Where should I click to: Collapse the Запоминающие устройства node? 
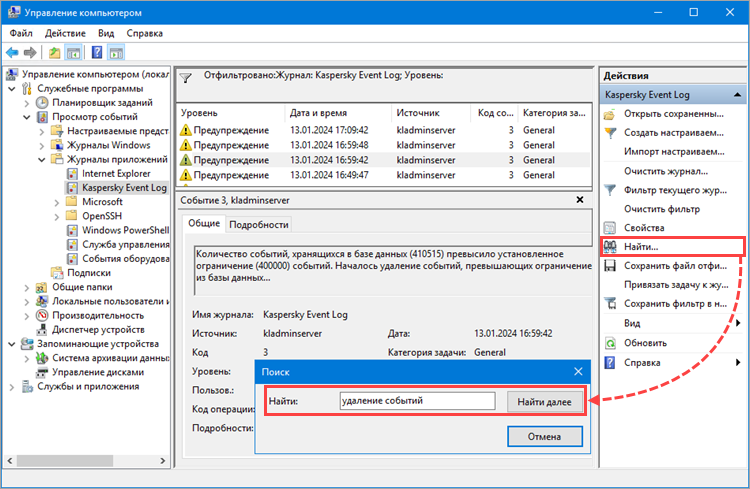pos(12,344)
